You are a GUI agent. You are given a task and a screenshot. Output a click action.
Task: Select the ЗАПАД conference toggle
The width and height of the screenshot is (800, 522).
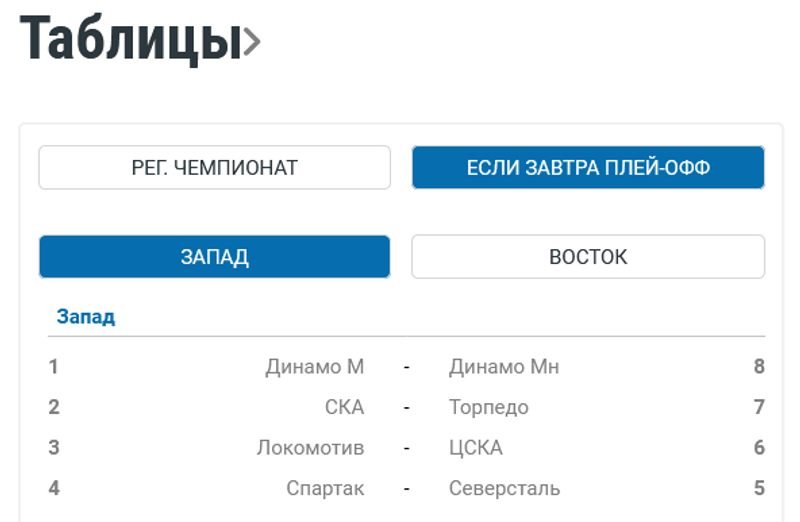pyautogui.click(x=214, y=257)
